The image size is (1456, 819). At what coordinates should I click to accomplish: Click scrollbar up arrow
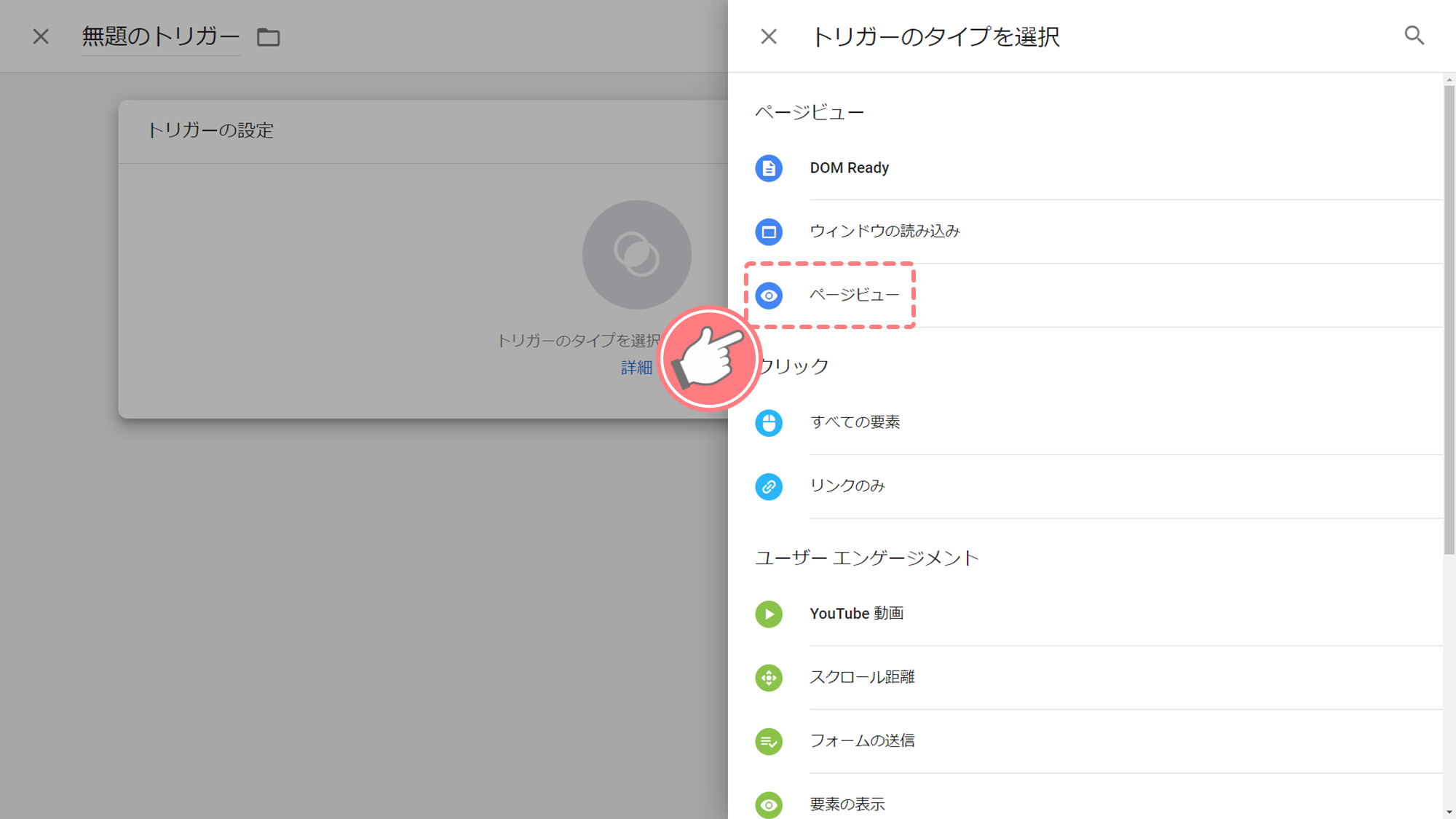point(1449,79)
